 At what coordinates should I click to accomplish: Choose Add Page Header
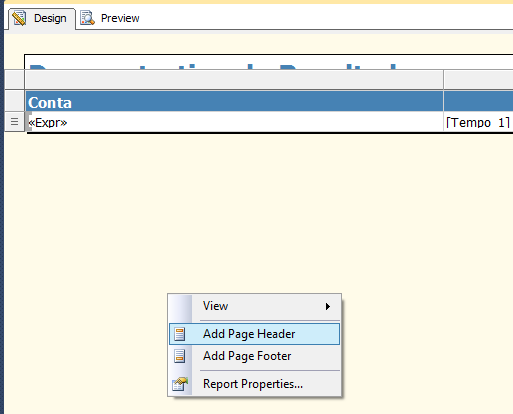(254, 334)
